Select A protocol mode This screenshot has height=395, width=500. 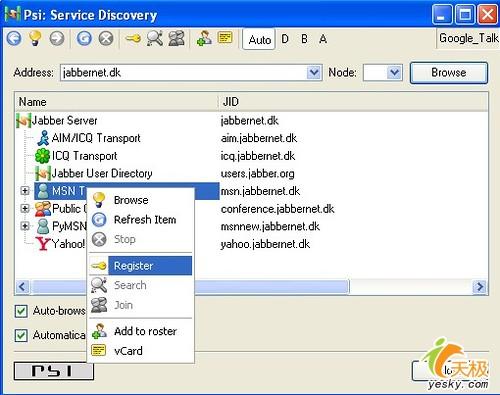(323, 39)
